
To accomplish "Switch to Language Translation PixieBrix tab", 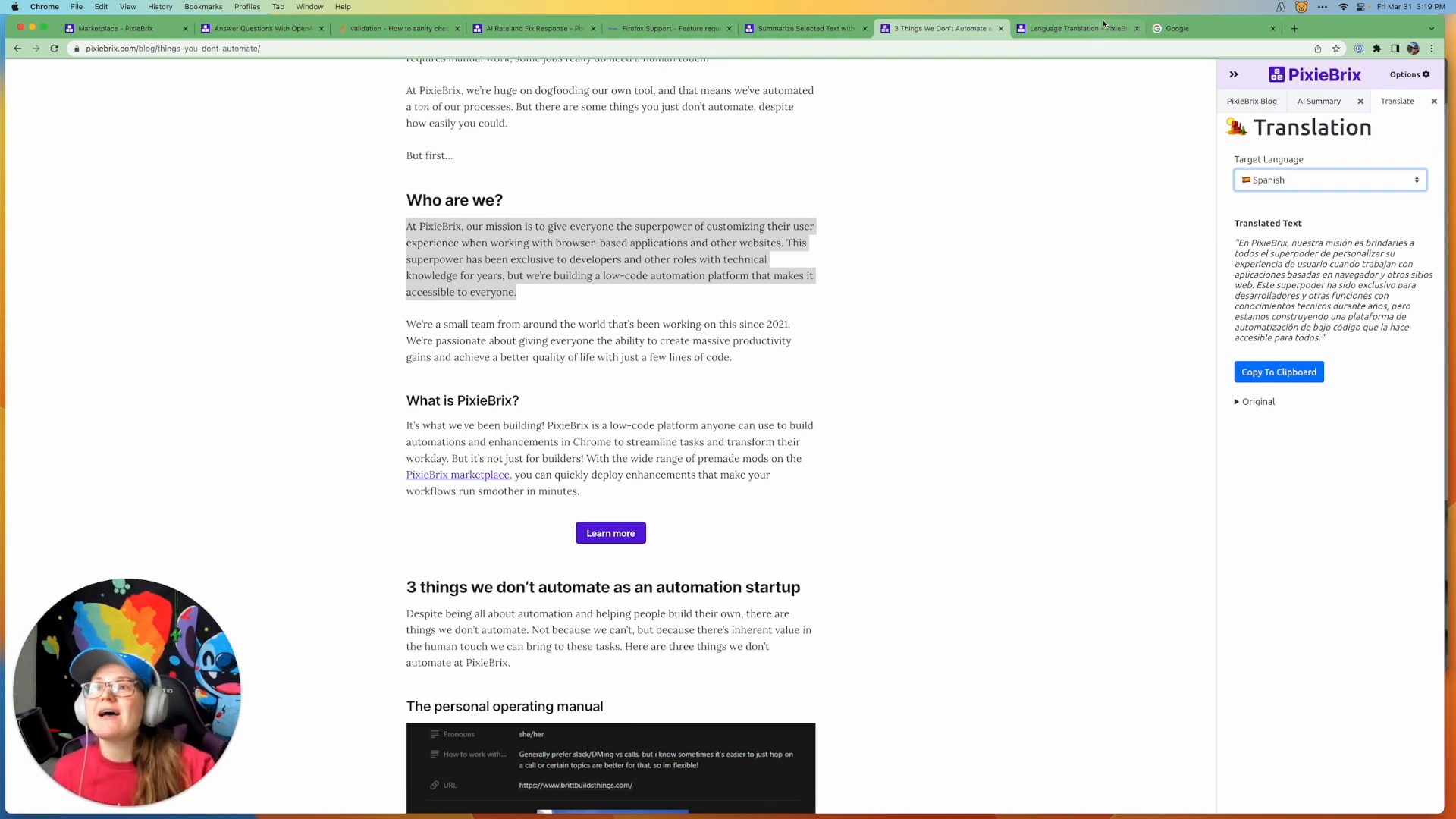I will point(1077,28).
